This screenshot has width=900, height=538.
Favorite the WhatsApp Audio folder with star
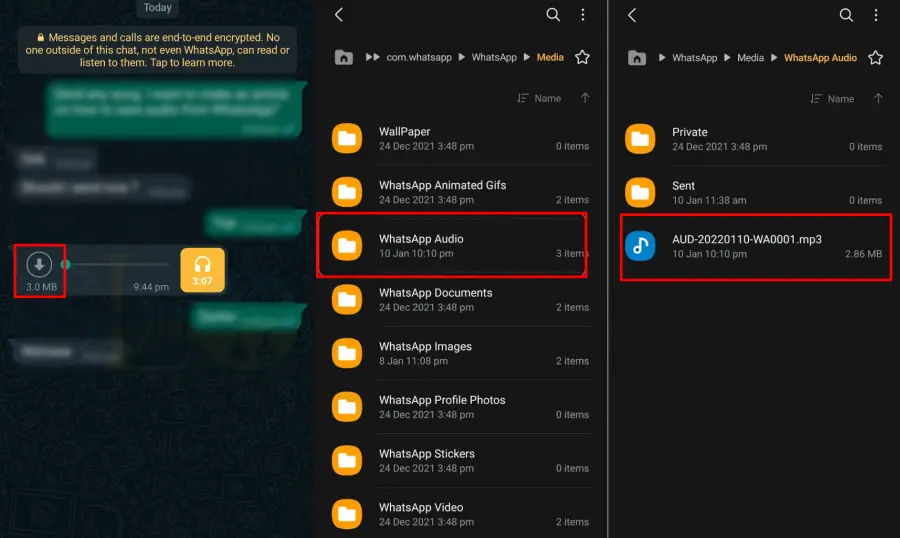pyautogui.click(x=875, y=58)
